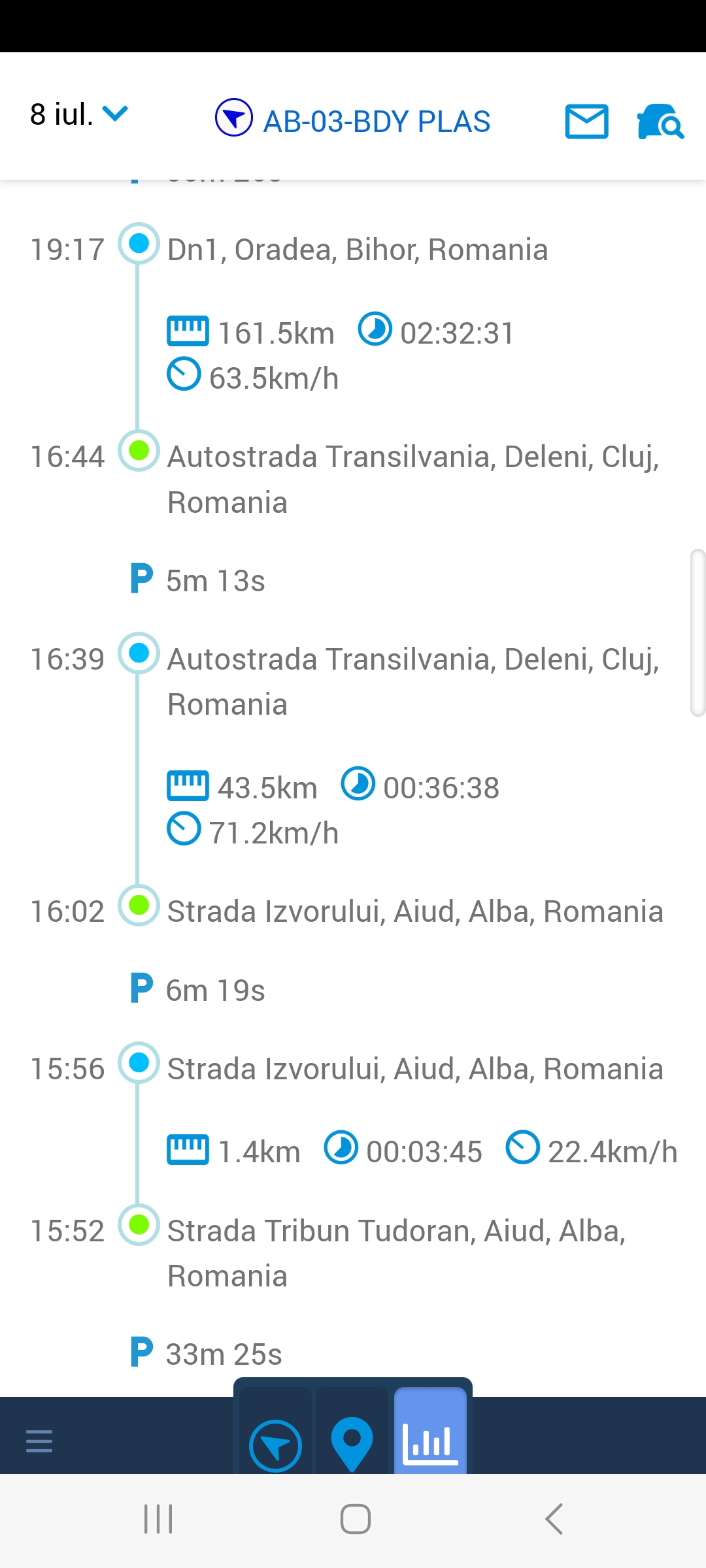Open the hamburger menu

39,1441
